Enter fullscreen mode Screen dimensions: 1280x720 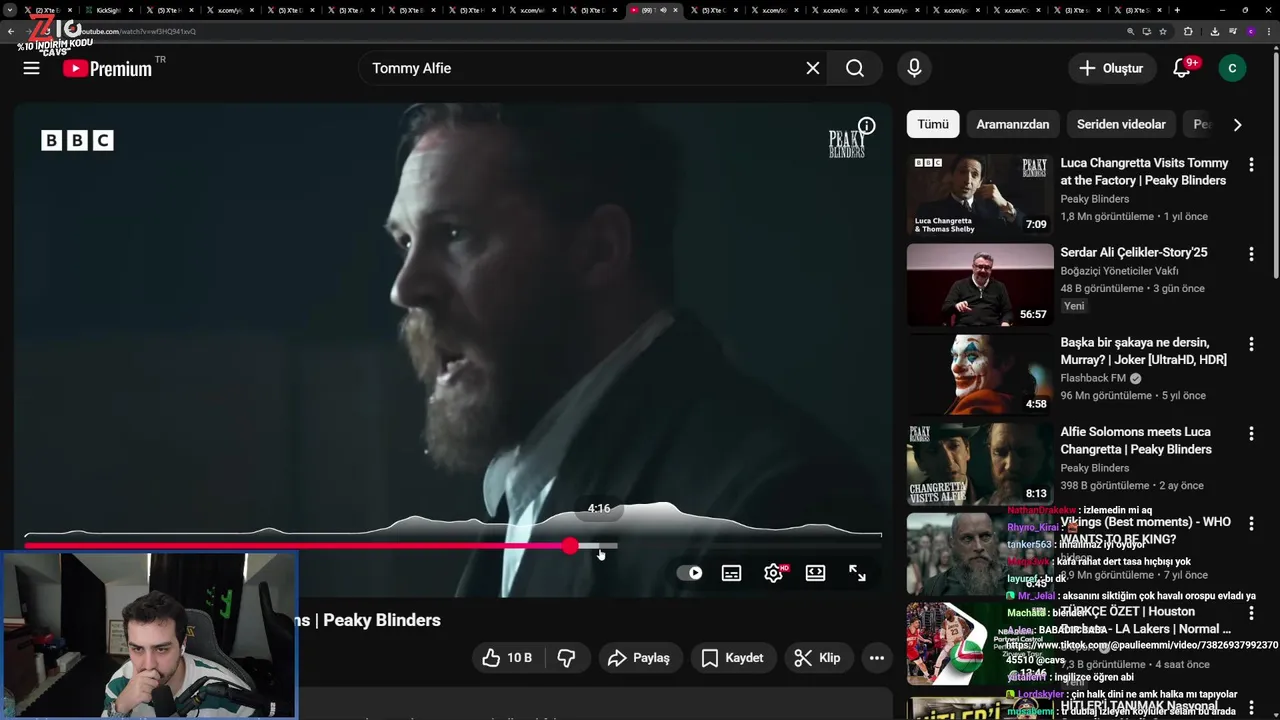[x=858, y=573]
